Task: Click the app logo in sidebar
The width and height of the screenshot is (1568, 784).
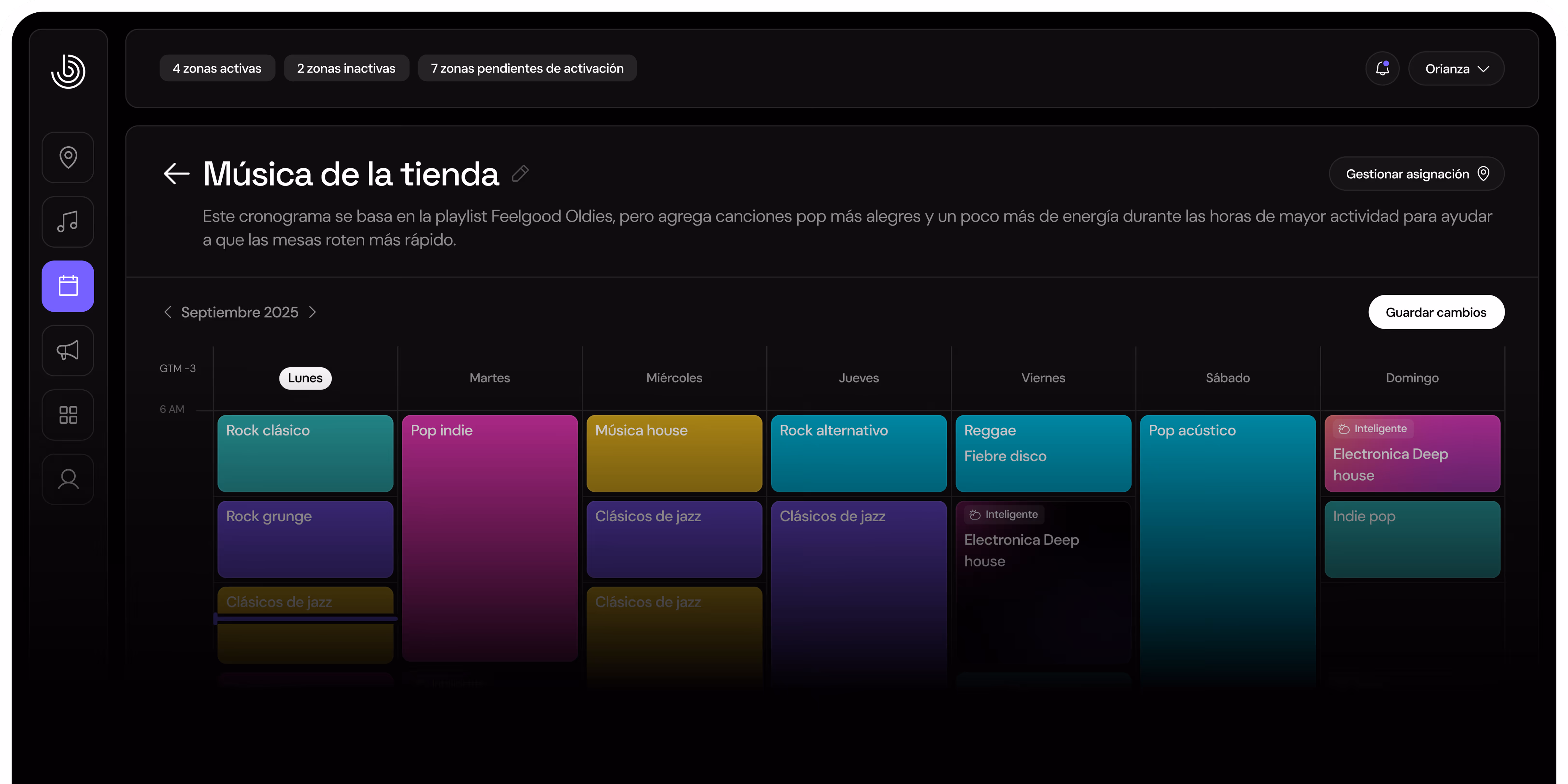Action: (x=68, y=71)
